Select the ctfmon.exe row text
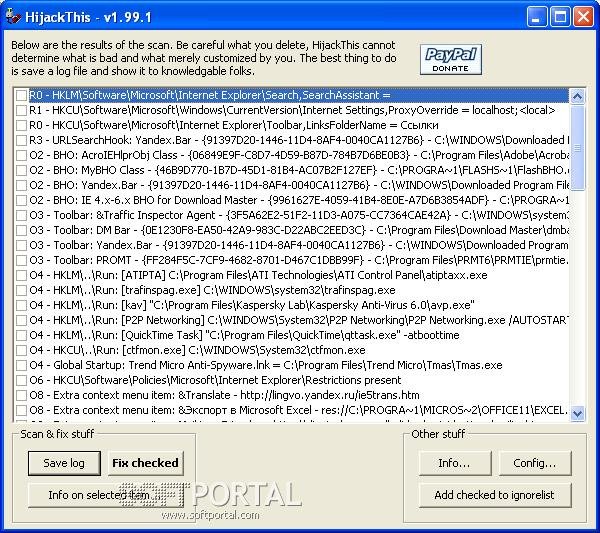This screenshot has width=600, height=533. click(197, 350)
